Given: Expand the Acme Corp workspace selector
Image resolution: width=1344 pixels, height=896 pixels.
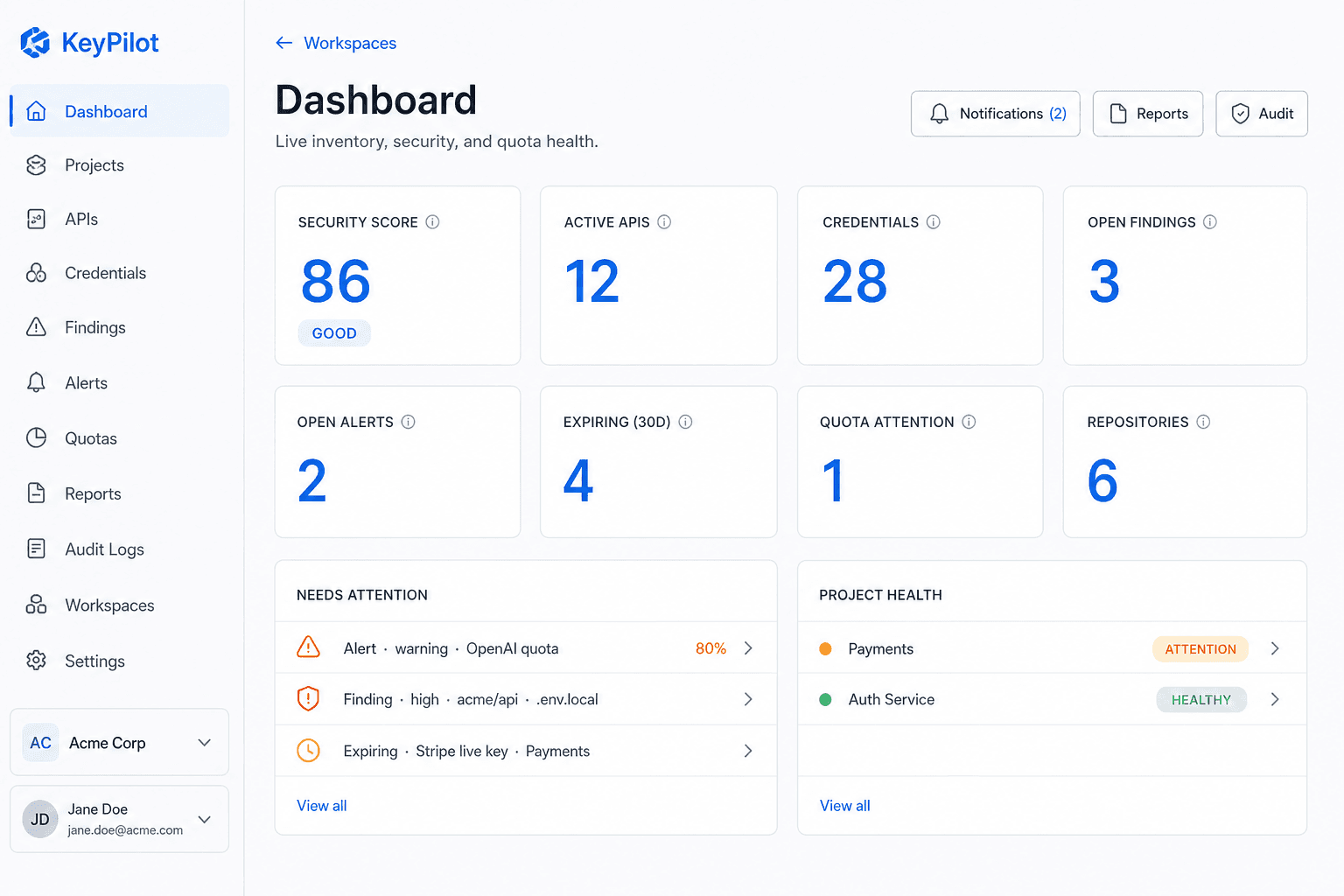Looking at the screenshot, I should point(120,742).
